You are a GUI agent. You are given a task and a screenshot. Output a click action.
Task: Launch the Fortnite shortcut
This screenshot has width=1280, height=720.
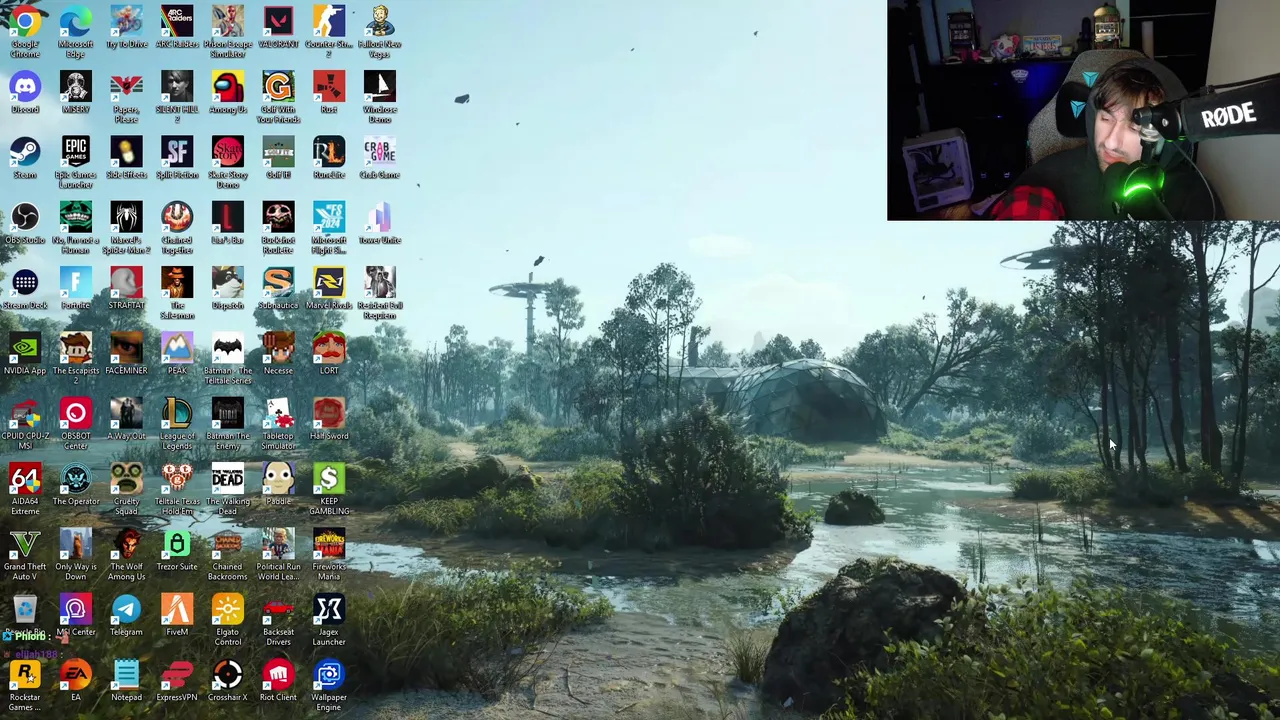click(76, 288)
